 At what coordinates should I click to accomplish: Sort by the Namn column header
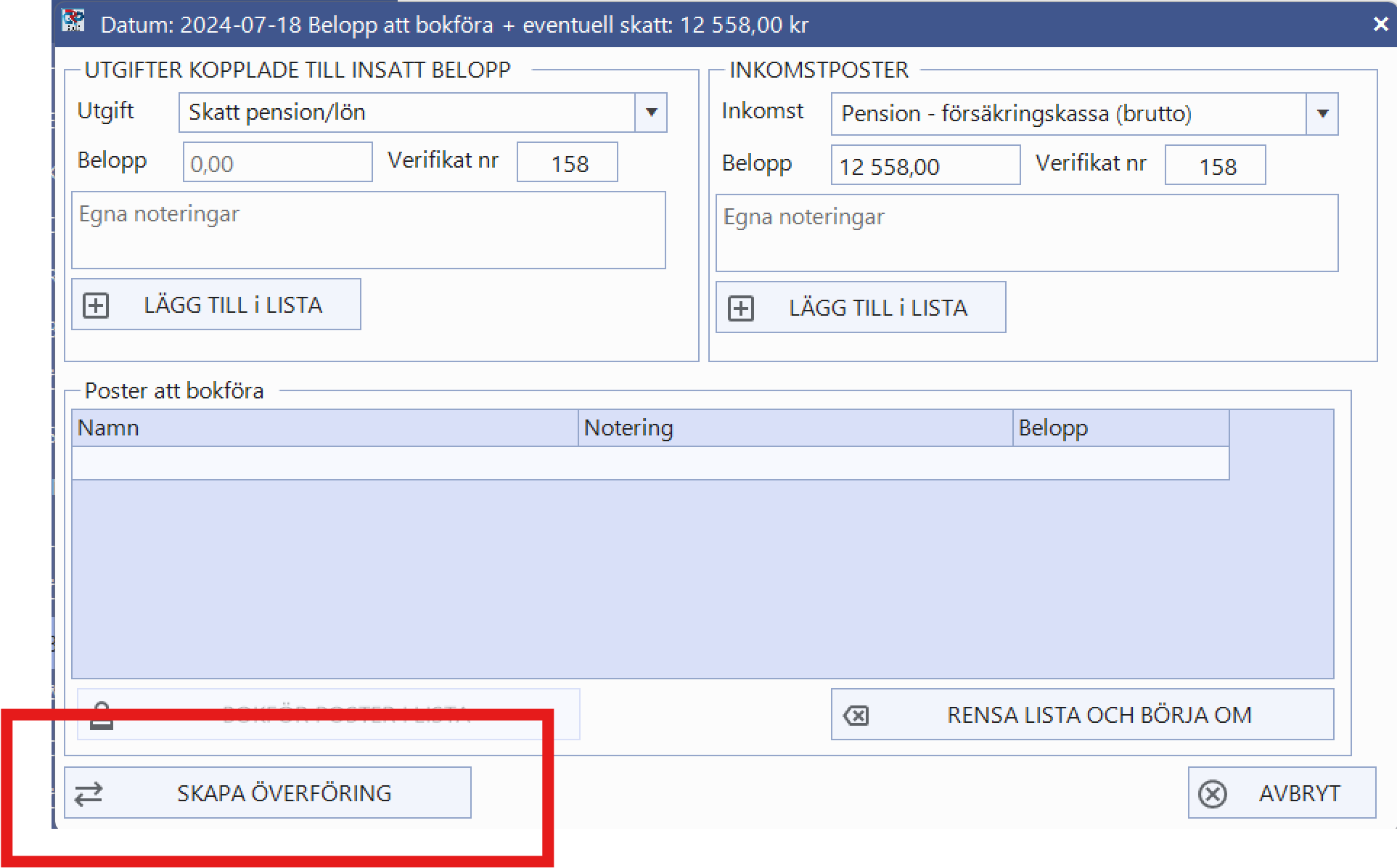tap(325, 428)
